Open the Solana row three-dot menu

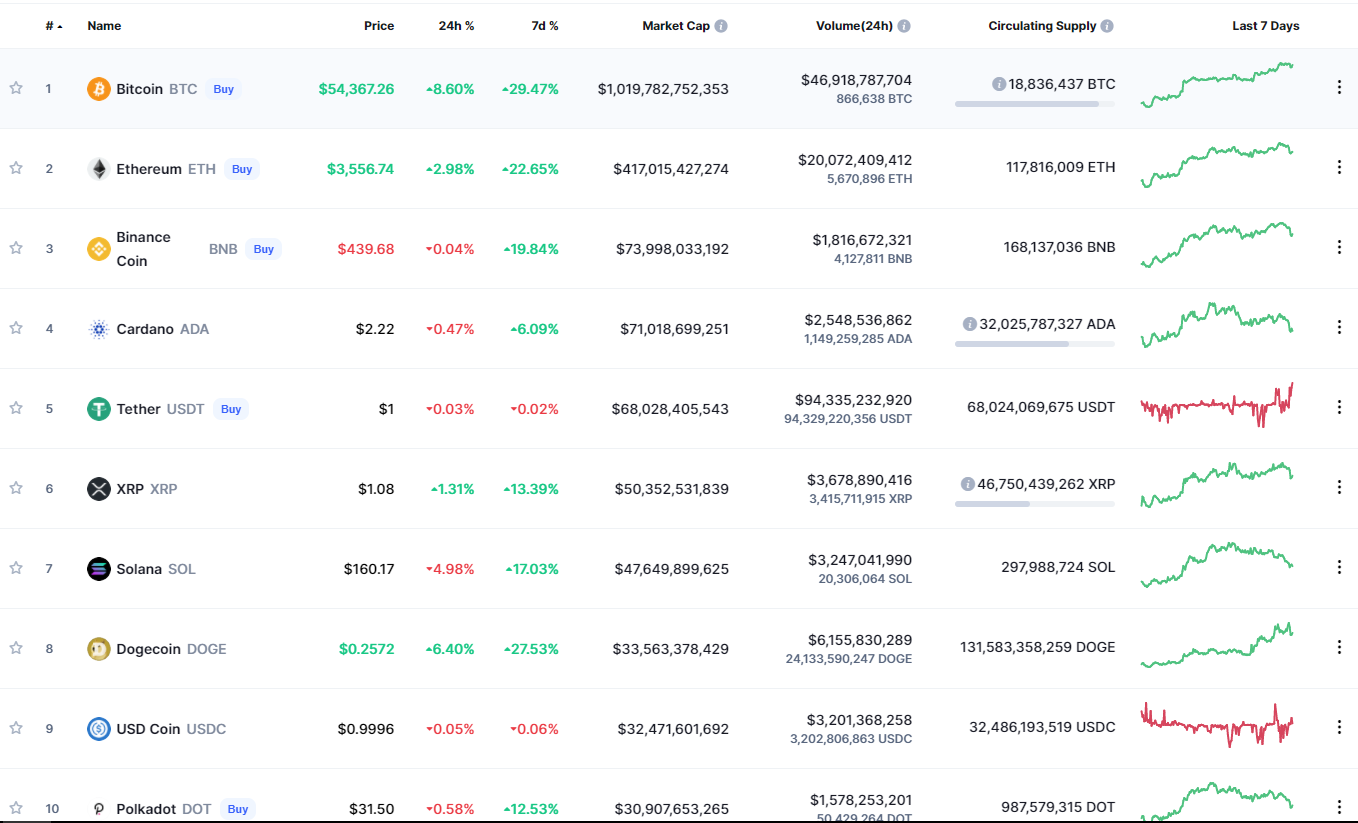click(1339, 567)
